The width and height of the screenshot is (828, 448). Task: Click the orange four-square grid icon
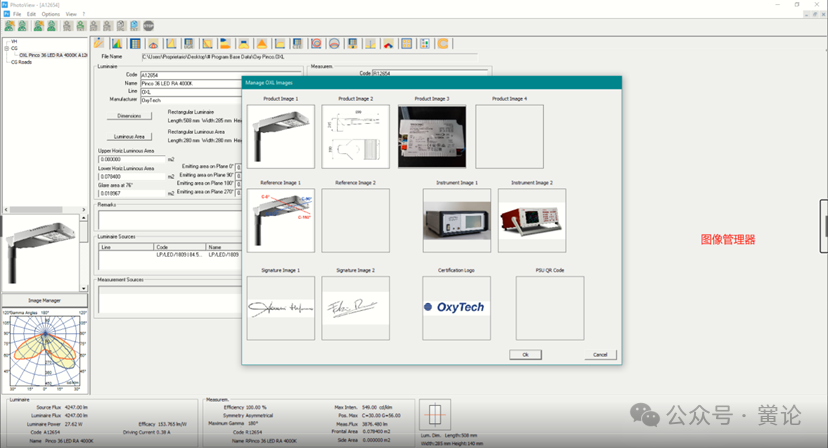click(x=407, y=44)
